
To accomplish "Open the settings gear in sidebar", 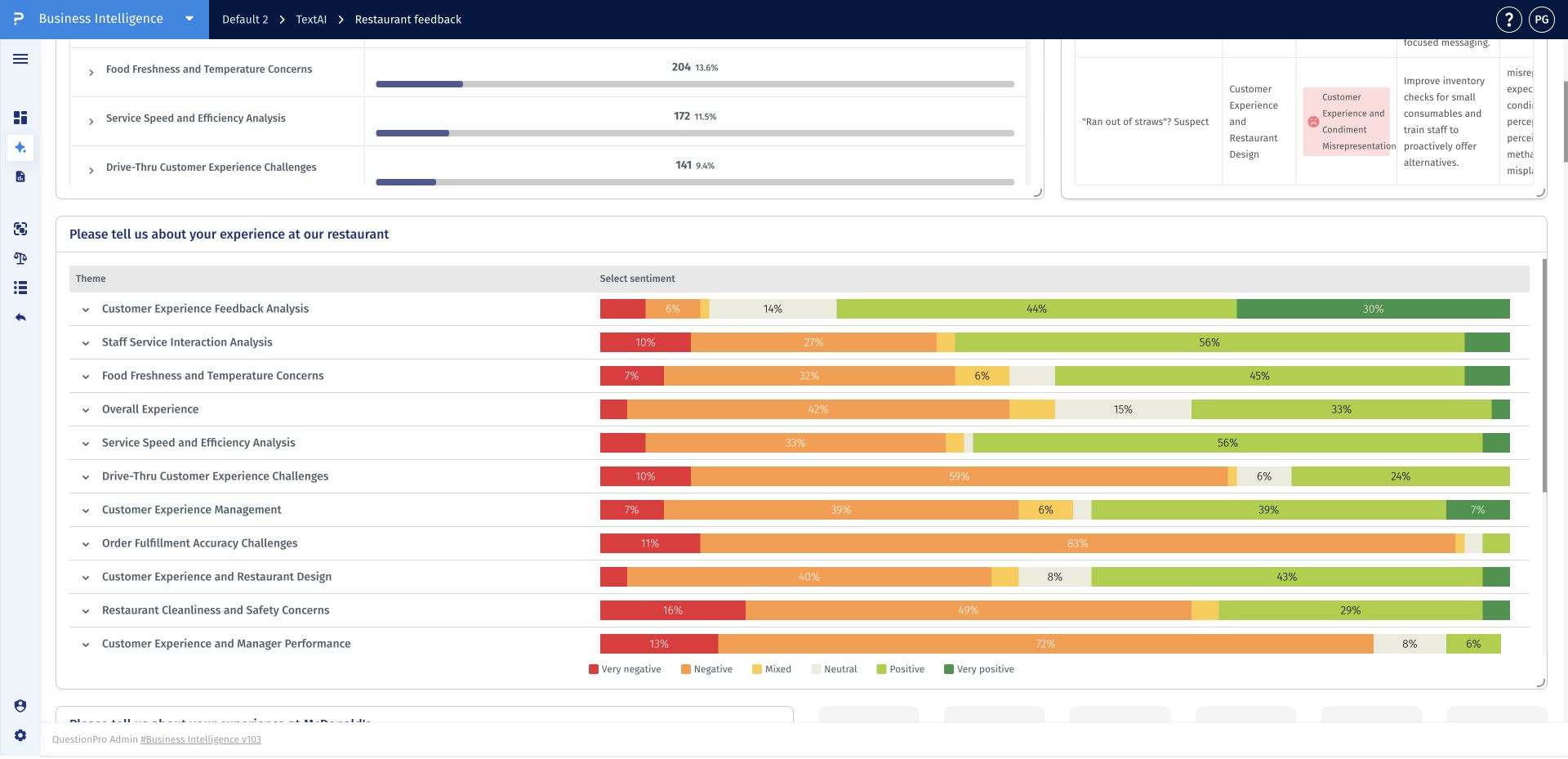I will 20,735.
